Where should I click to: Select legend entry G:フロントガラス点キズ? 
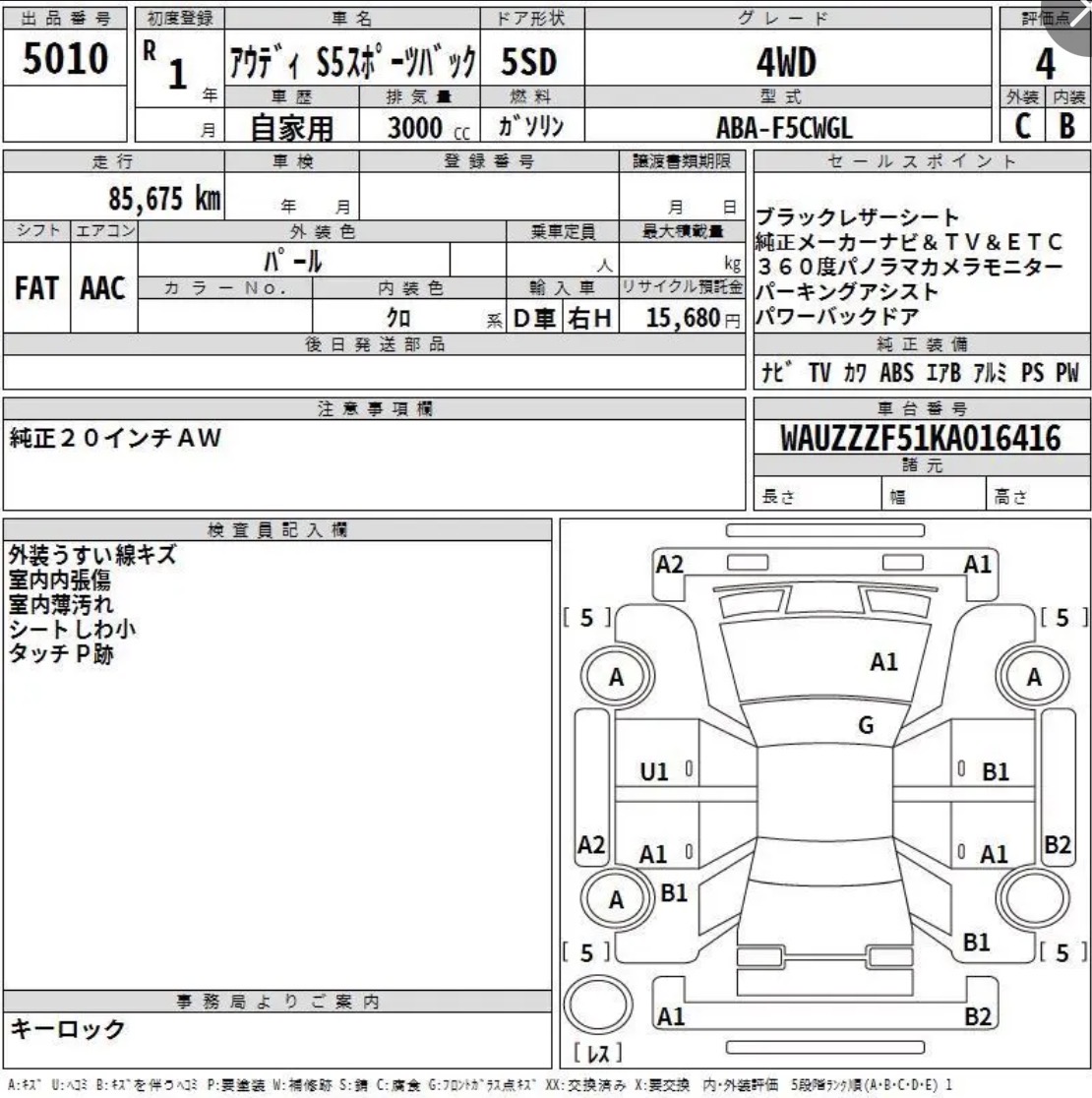click(x=482, y=1085)
